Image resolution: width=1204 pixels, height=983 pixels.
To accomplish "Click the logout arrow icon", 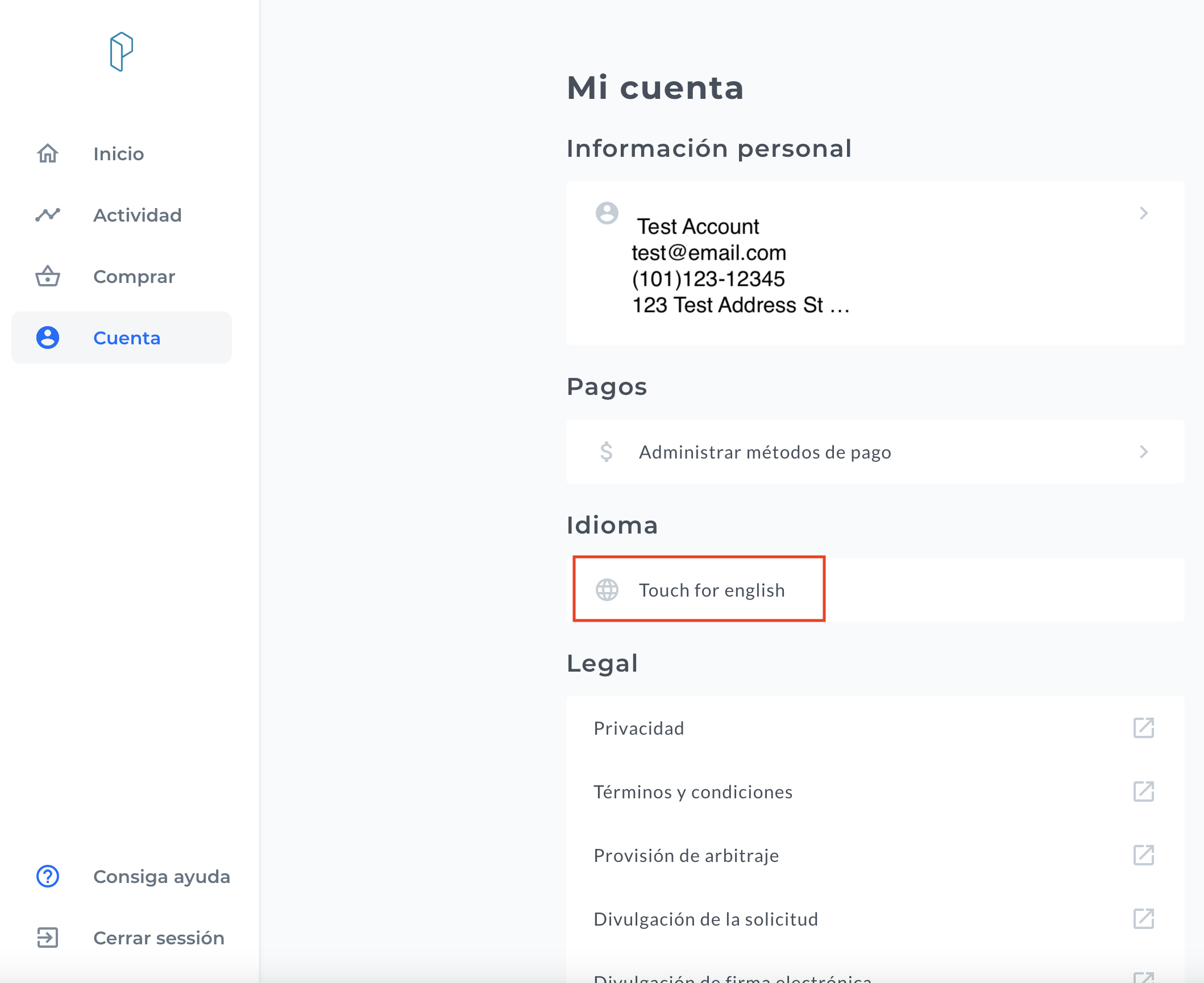I will (48, 938).
